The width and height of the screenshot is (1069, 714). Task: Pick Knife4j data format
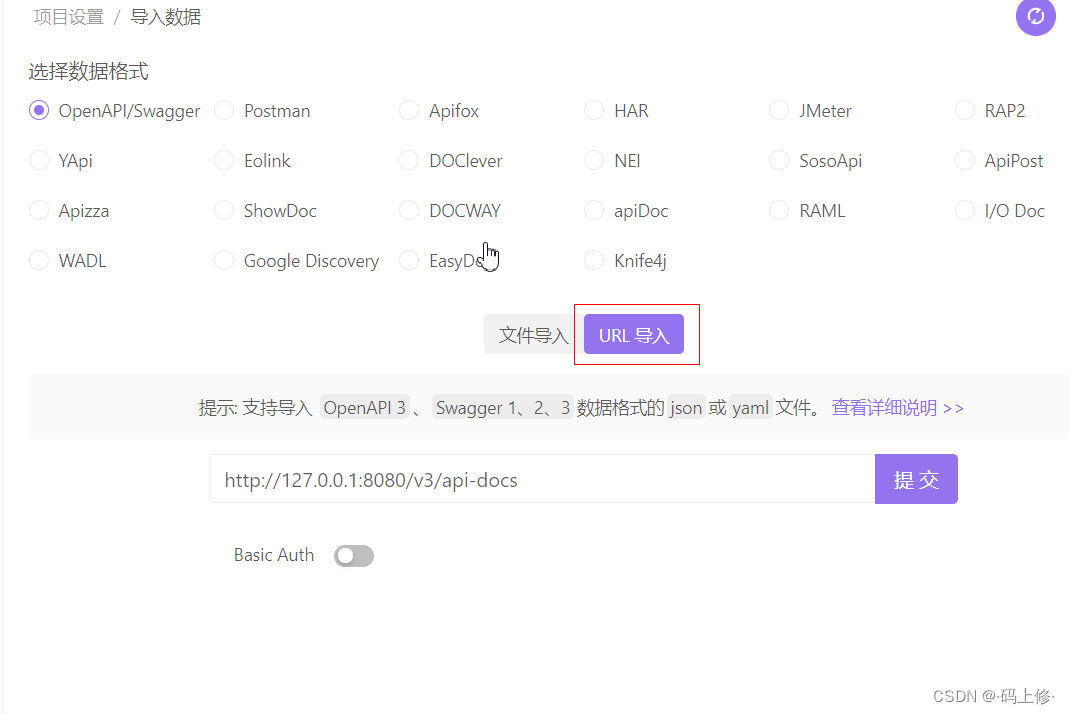[x=594, y=260]
